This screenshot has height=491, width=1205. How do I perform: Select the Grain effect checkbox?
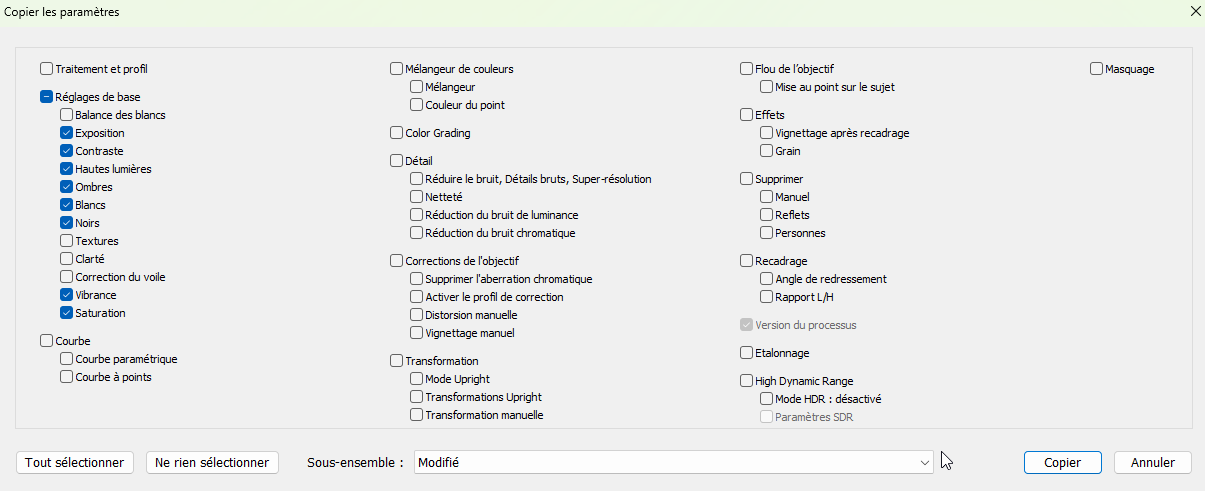(x=766, y=151)
